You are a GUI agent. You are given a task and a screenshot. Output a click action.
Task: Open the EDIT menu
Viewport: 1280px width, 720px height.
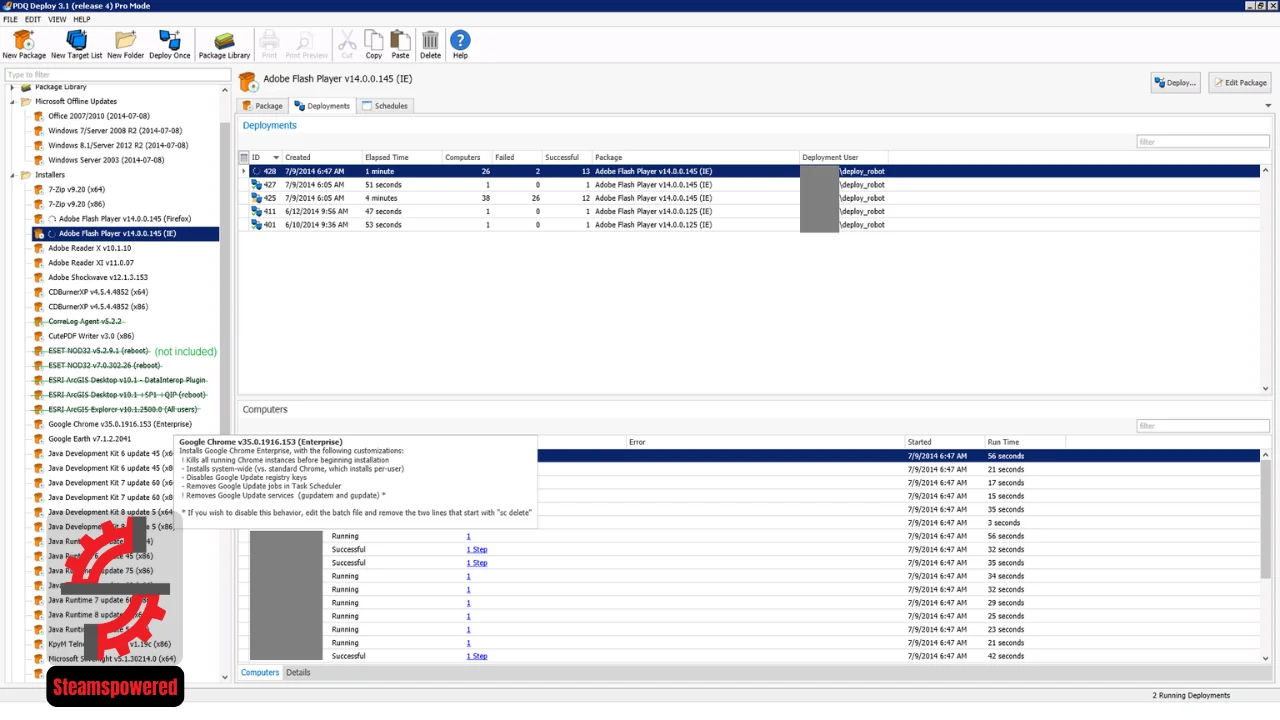(x=33, y=19)
